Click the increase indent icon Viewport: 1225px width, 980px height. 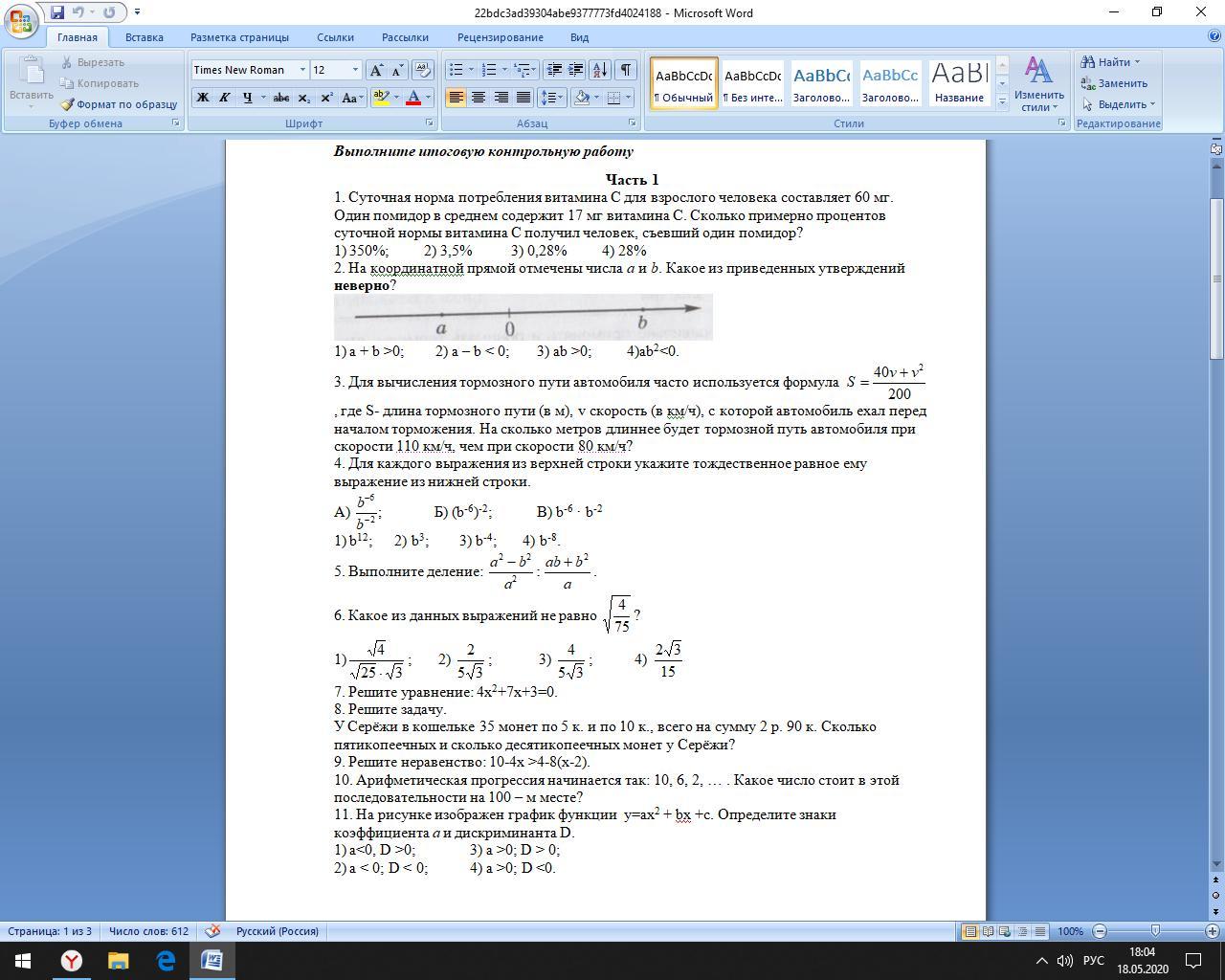pyautogui.click(x=576, y=70)
